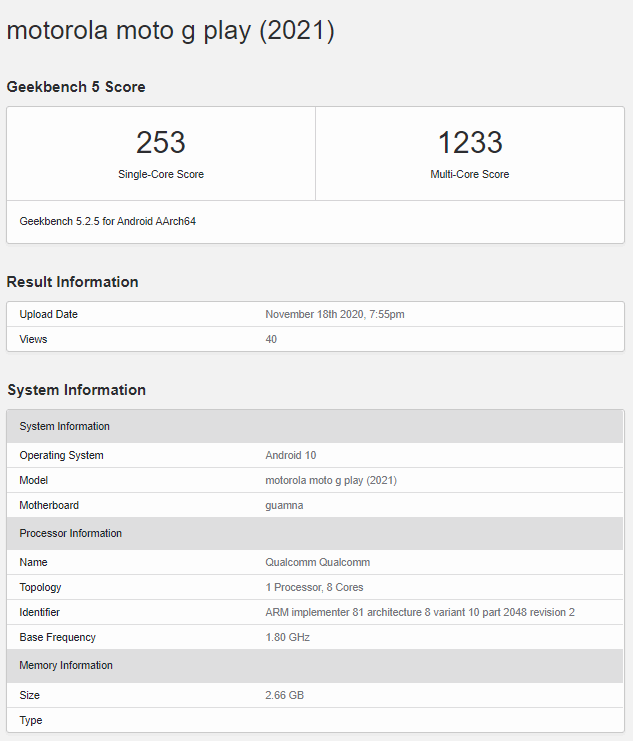633x741 pixels.
Task: Click the Base Frequency label
Action: [x=57, y=638]
